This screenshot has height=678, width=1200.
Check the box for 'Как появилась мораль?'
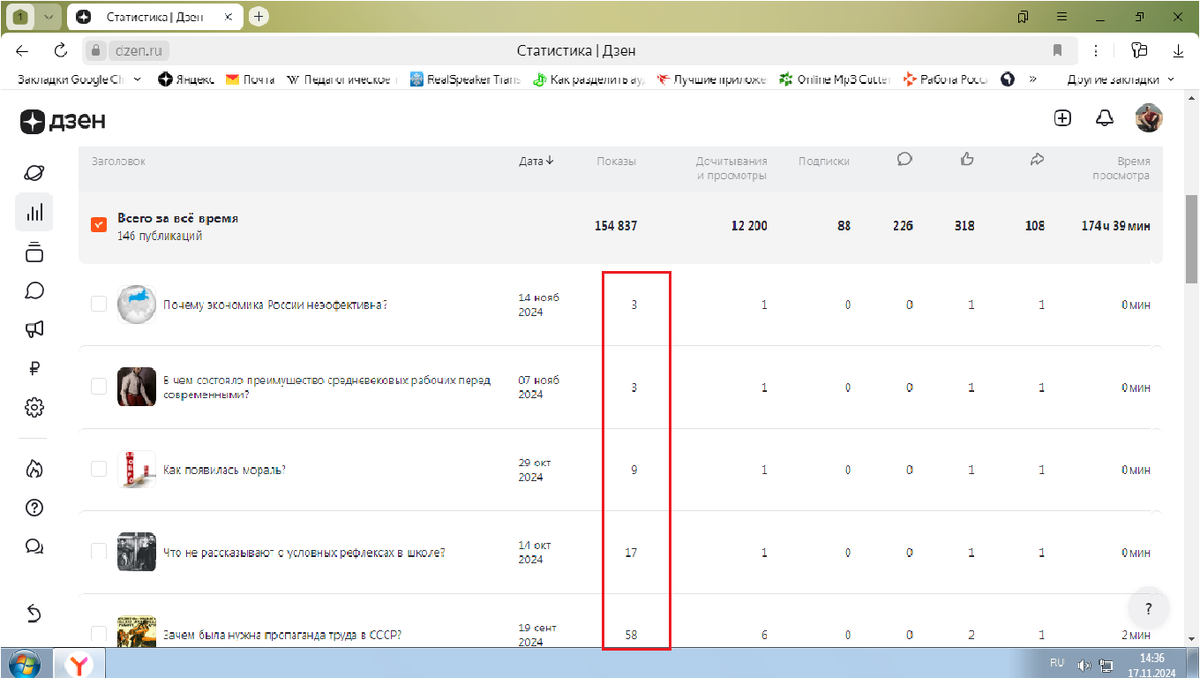(x=99, y=469)
